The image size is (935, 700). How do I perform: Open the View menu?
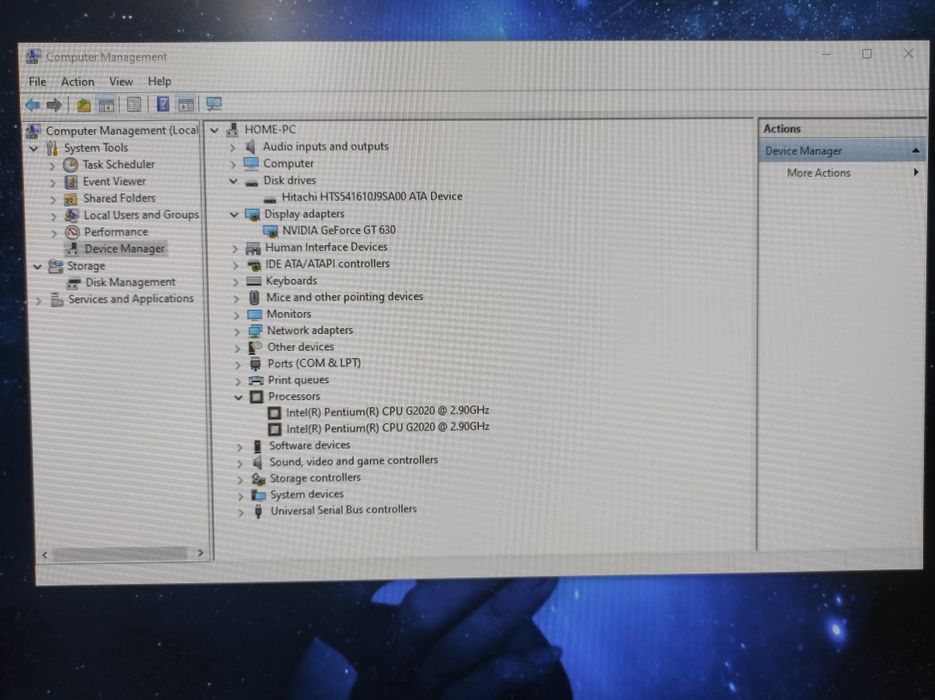(121, 81)
